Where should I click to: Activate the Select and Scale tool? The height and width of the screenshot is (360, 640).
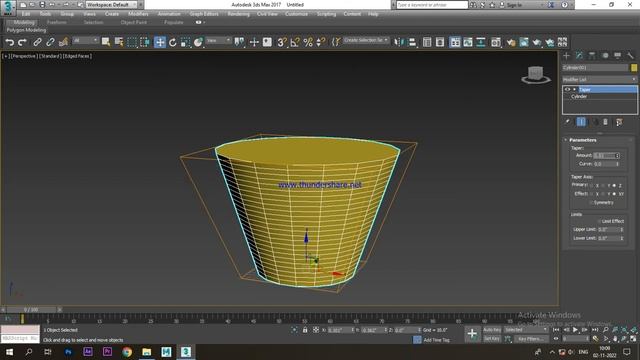(186, 42)
